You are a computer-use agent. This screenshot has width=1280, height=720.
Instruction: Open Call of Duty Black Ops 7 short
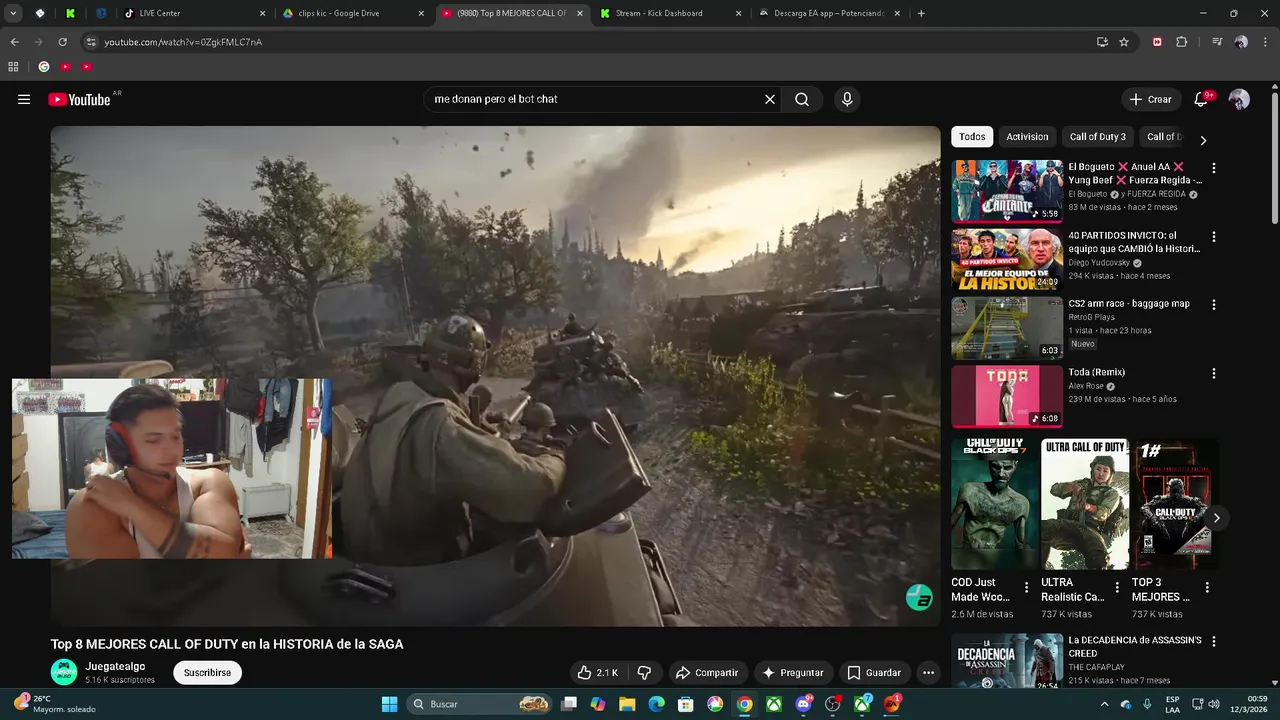(x=994, y=504)
